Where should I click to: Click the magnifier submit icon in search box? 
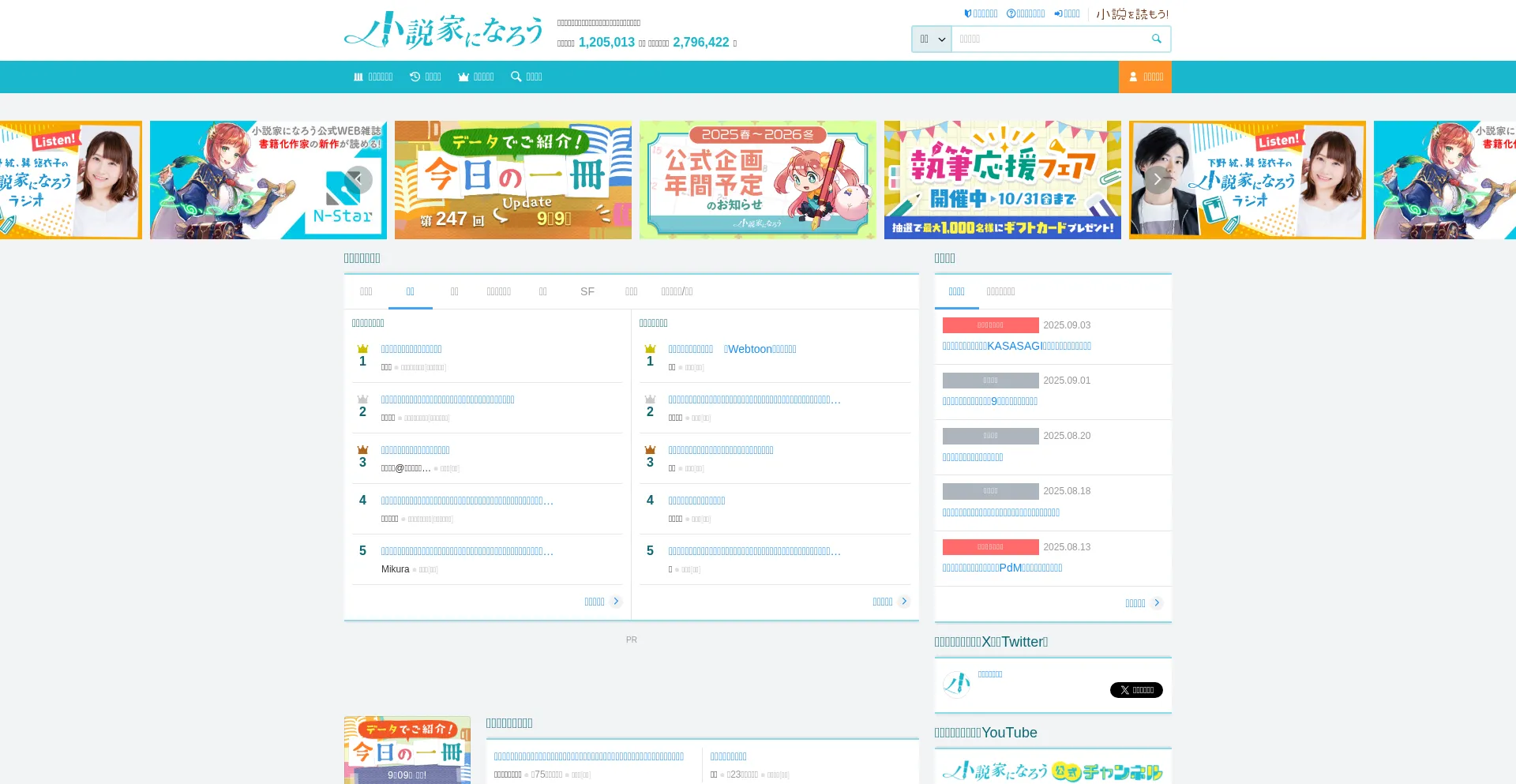1157,39
